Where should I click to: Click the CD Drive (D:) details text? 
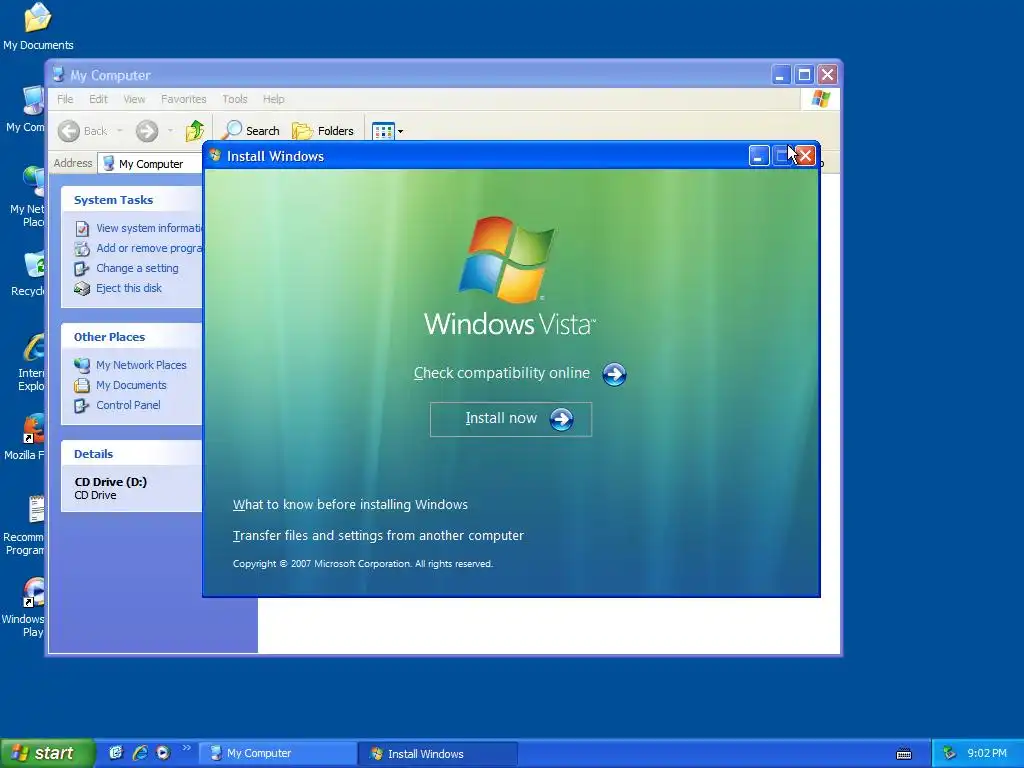click(x=110, y=482)
